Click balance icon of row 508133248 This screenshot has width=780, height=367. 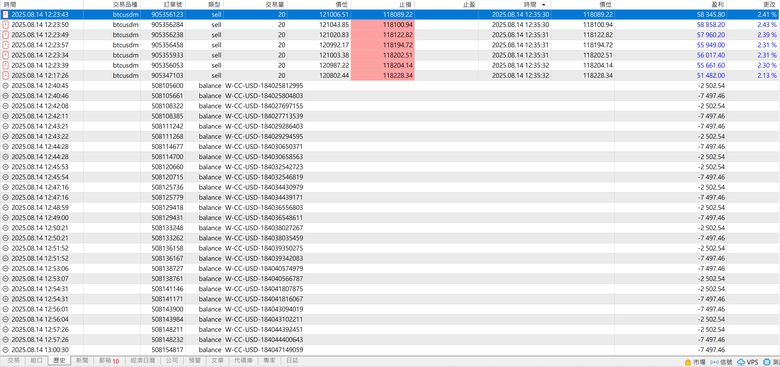coord(5,228)
